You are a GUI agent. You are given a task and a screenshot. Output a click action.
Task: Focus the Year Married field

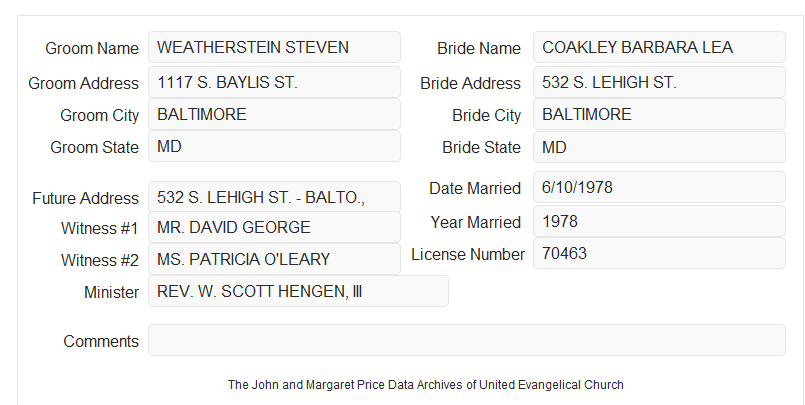click(x=659, y=221)
